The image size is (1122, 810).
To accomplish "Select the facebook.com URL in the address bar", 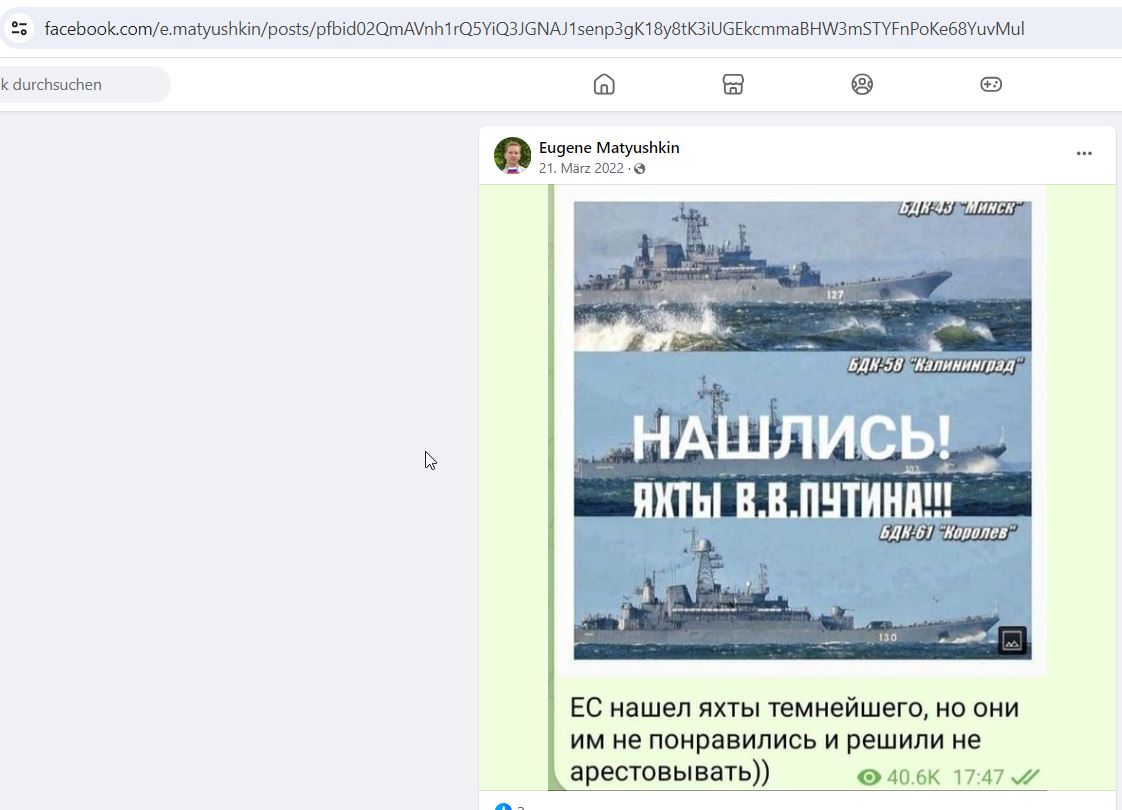I will point(534,29).
